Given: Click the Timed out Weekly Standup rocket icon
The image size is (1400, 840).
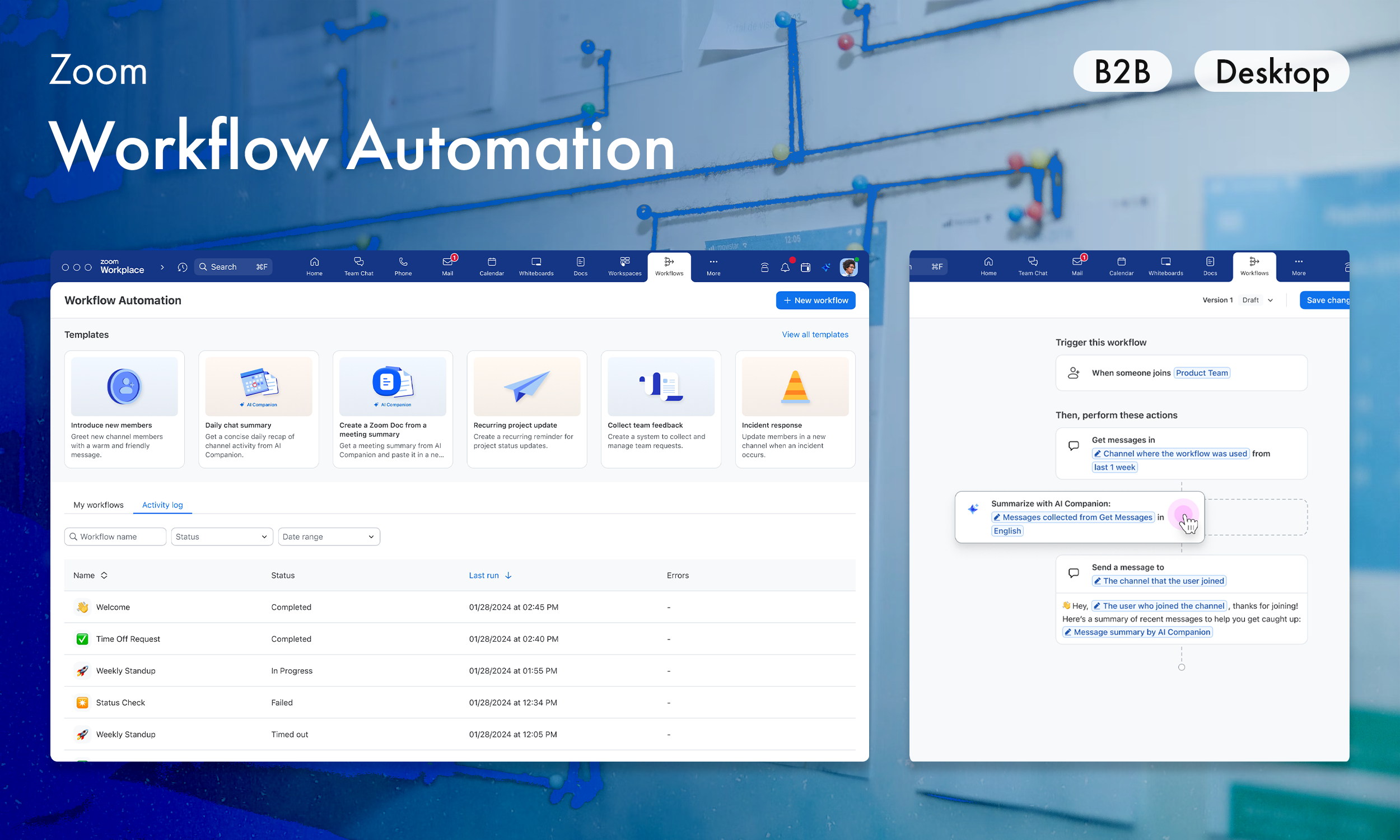Looking at the screenshot, I should (x=83, y=734).
